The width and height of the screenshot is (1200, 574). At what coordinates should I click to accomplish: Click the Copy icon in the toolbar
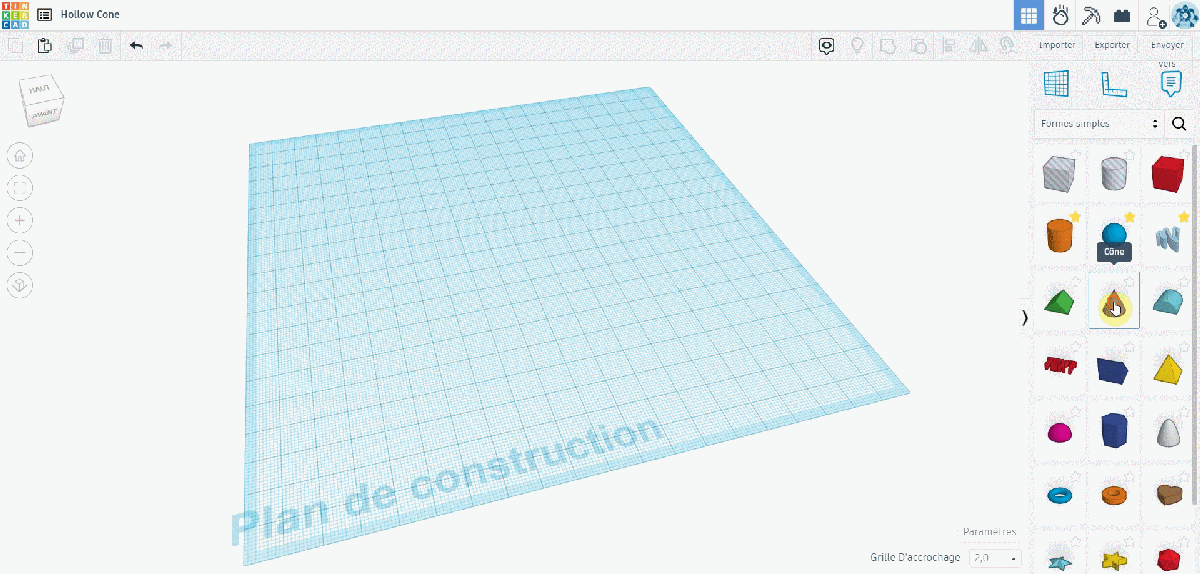14,45
